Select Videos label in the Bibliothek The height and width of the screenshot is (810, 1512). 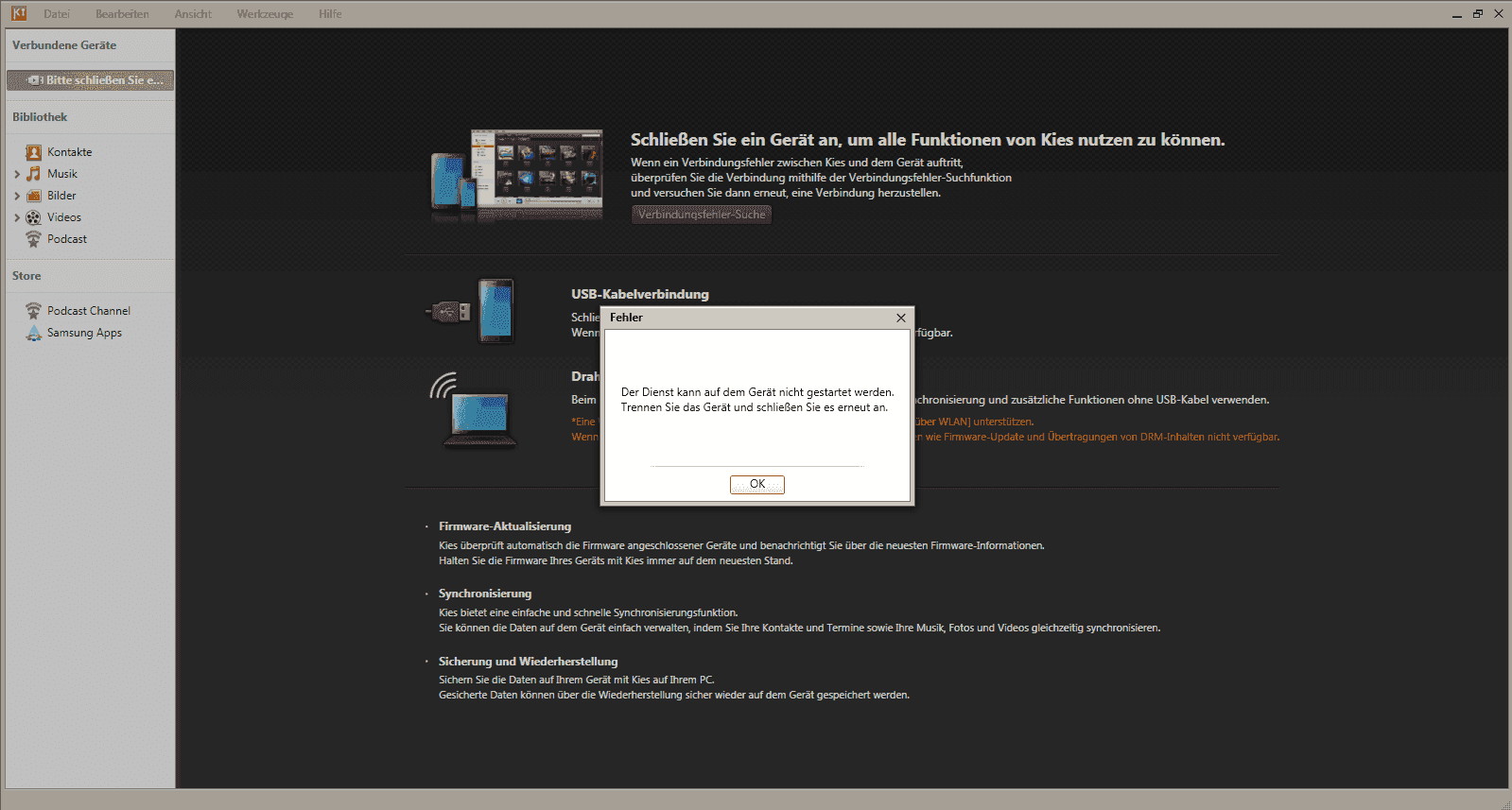tap(64, 217)
